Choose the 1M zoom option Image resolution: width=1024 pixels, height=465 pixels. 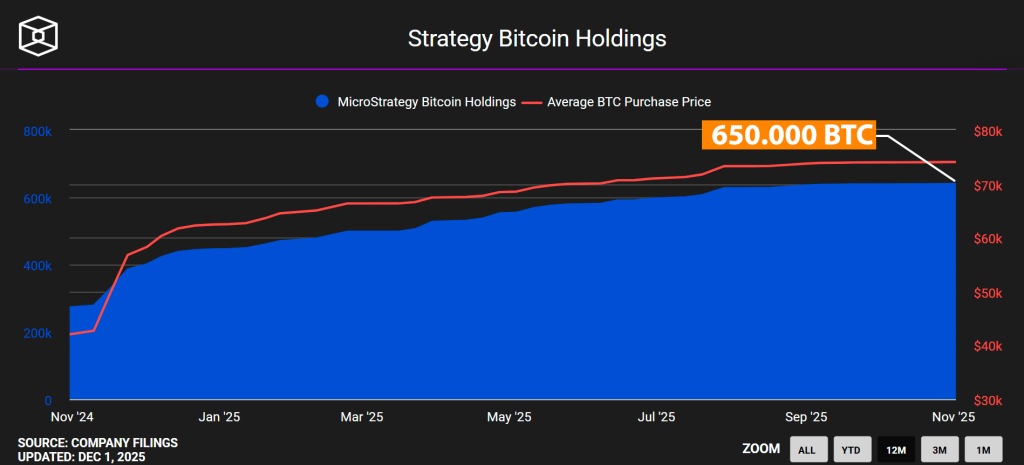point(982,449)
